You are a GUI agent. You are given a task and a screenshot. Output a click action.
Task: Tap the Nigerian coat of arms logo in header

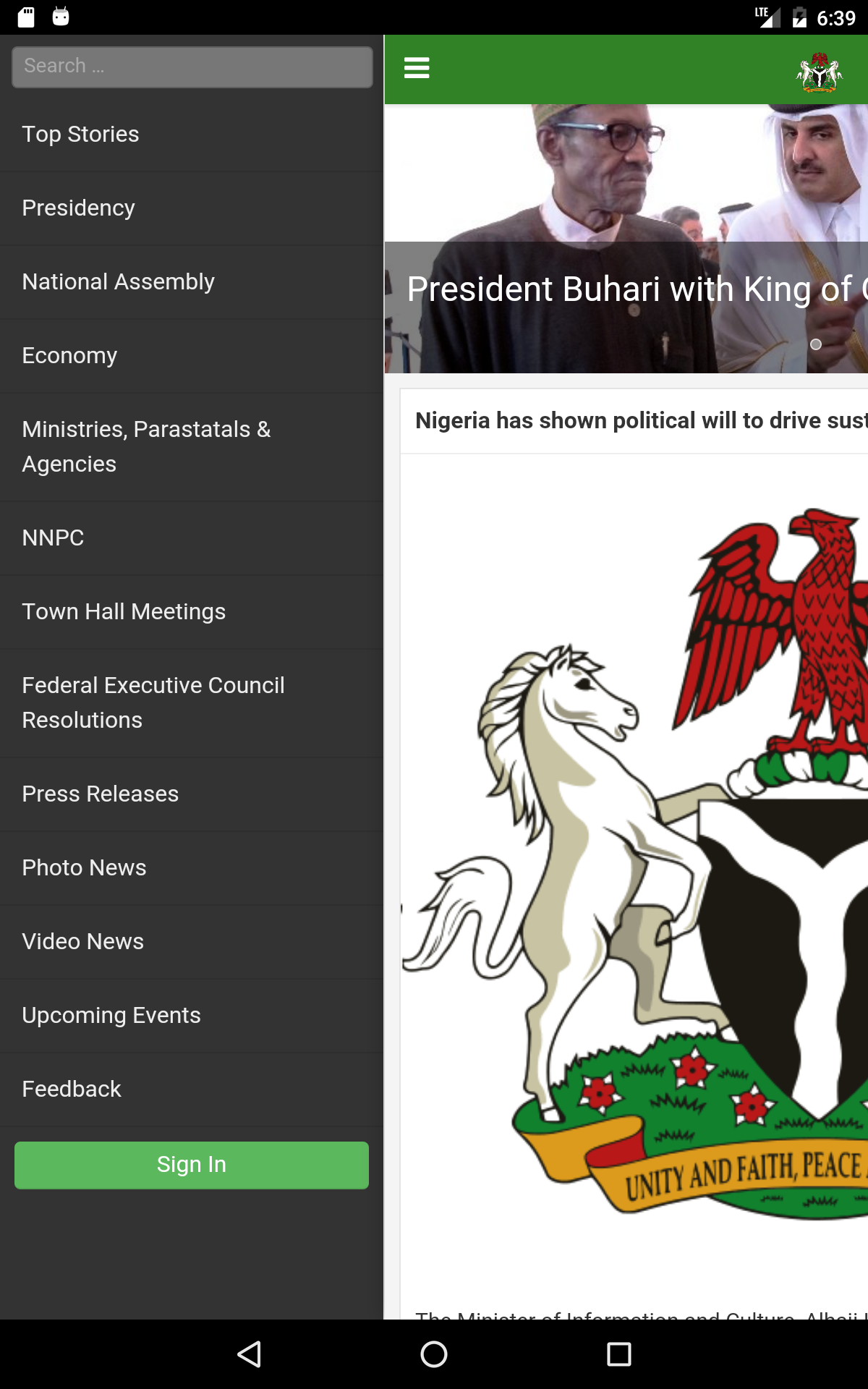point(820,72)
